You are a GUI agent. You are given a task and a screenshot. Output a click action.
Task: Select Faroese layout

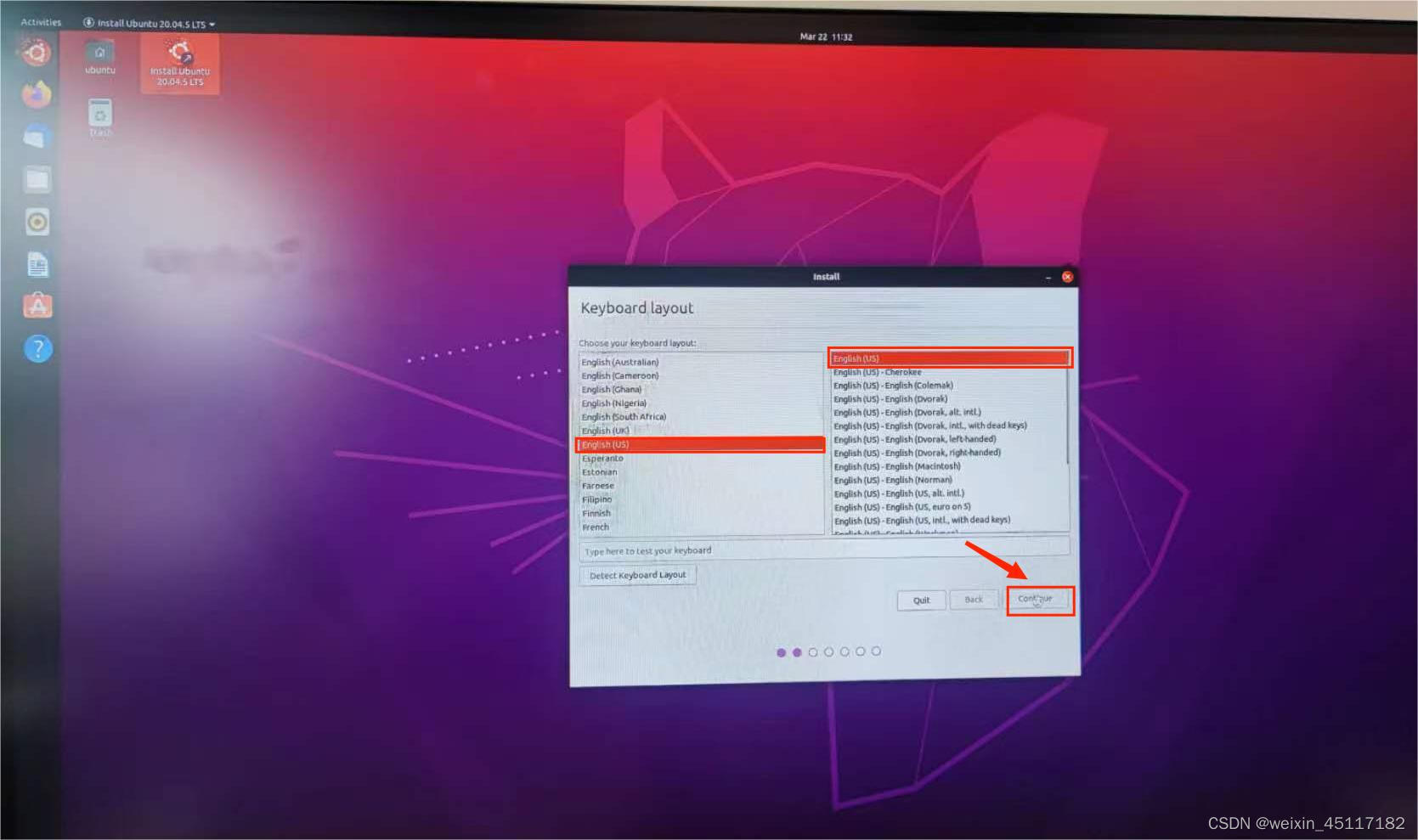701,486
